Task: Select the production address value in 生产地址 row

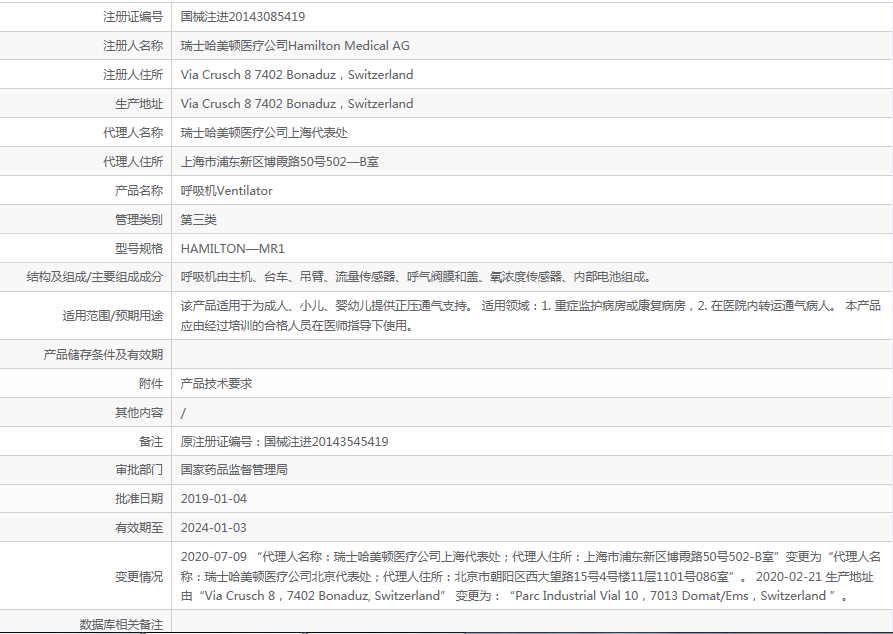Action: 297,104
